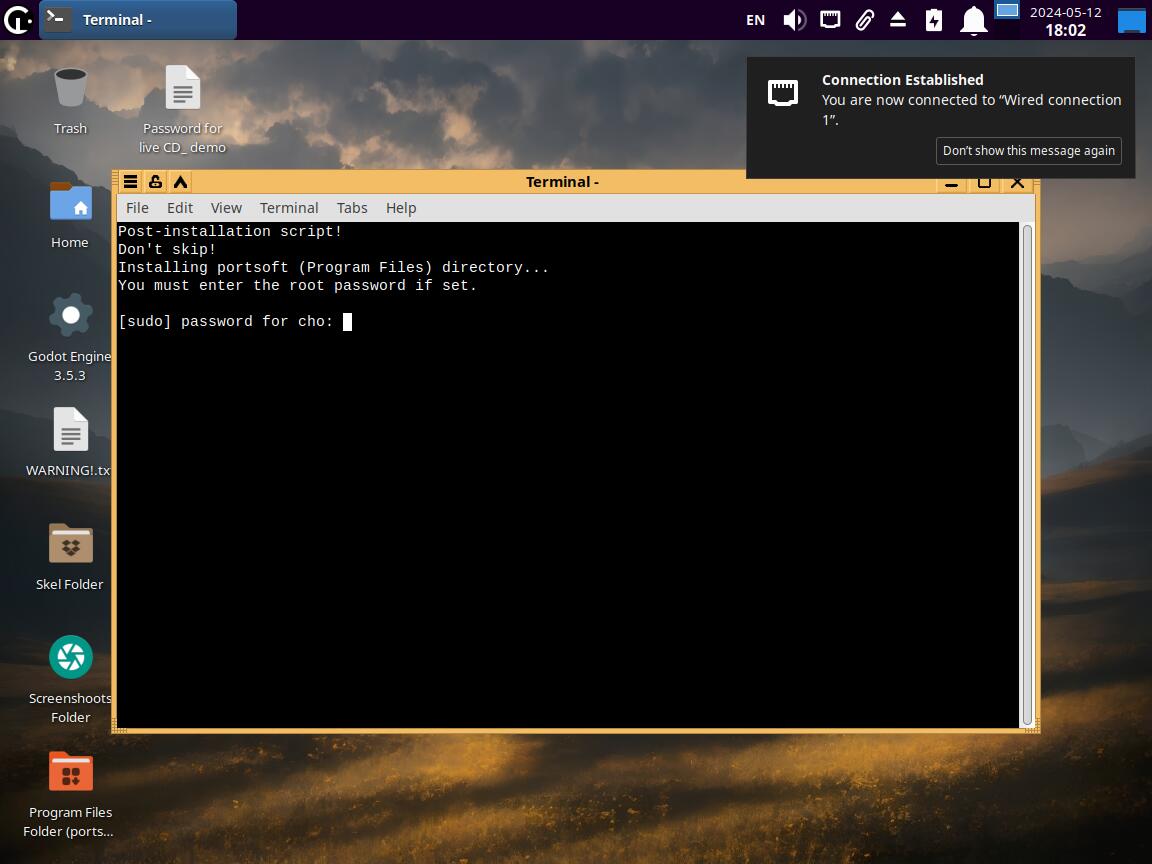Click "Don't show this message again" button

1028,151
